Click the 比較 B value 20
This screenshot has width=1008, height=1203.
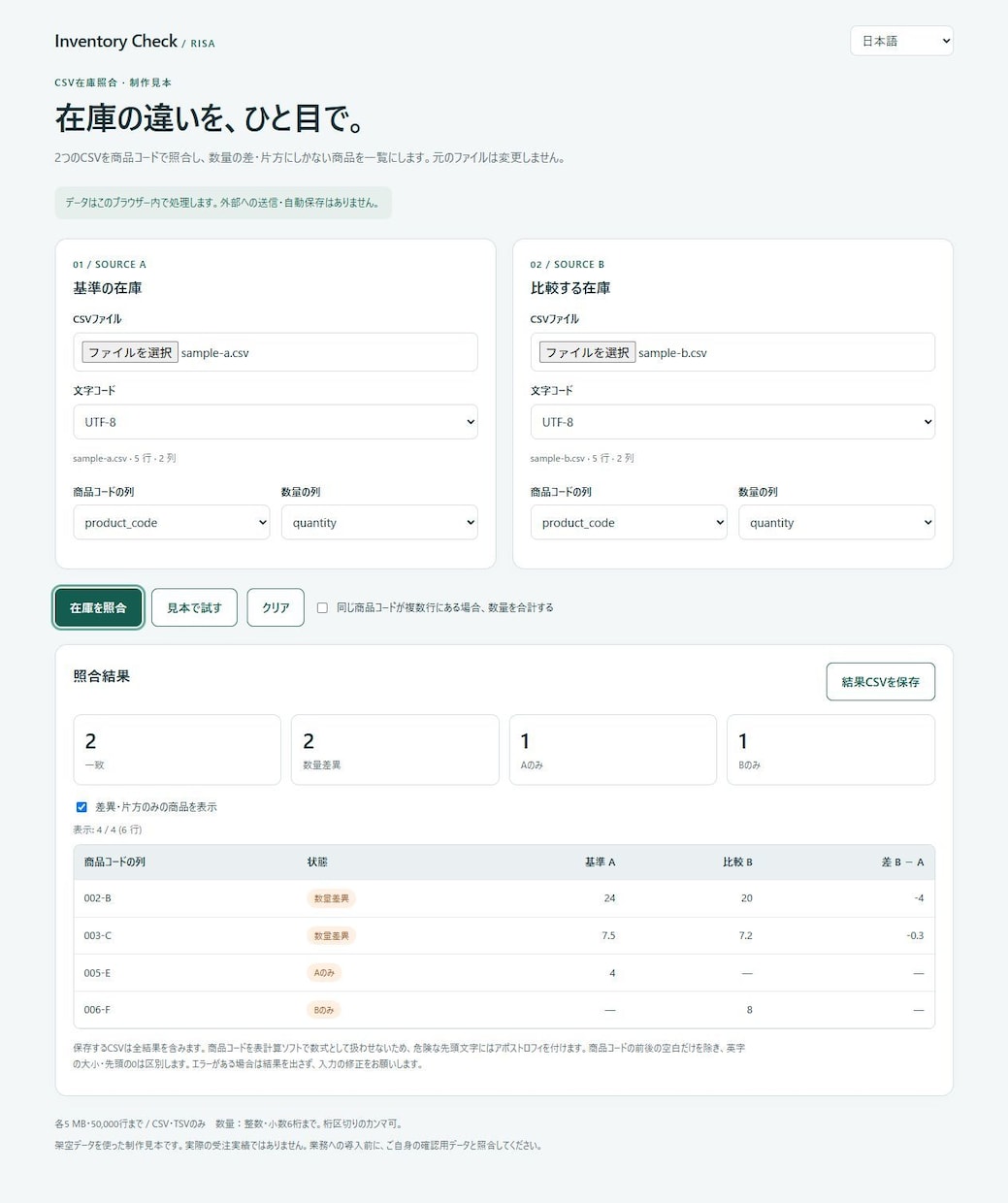(x=747, y=898)
